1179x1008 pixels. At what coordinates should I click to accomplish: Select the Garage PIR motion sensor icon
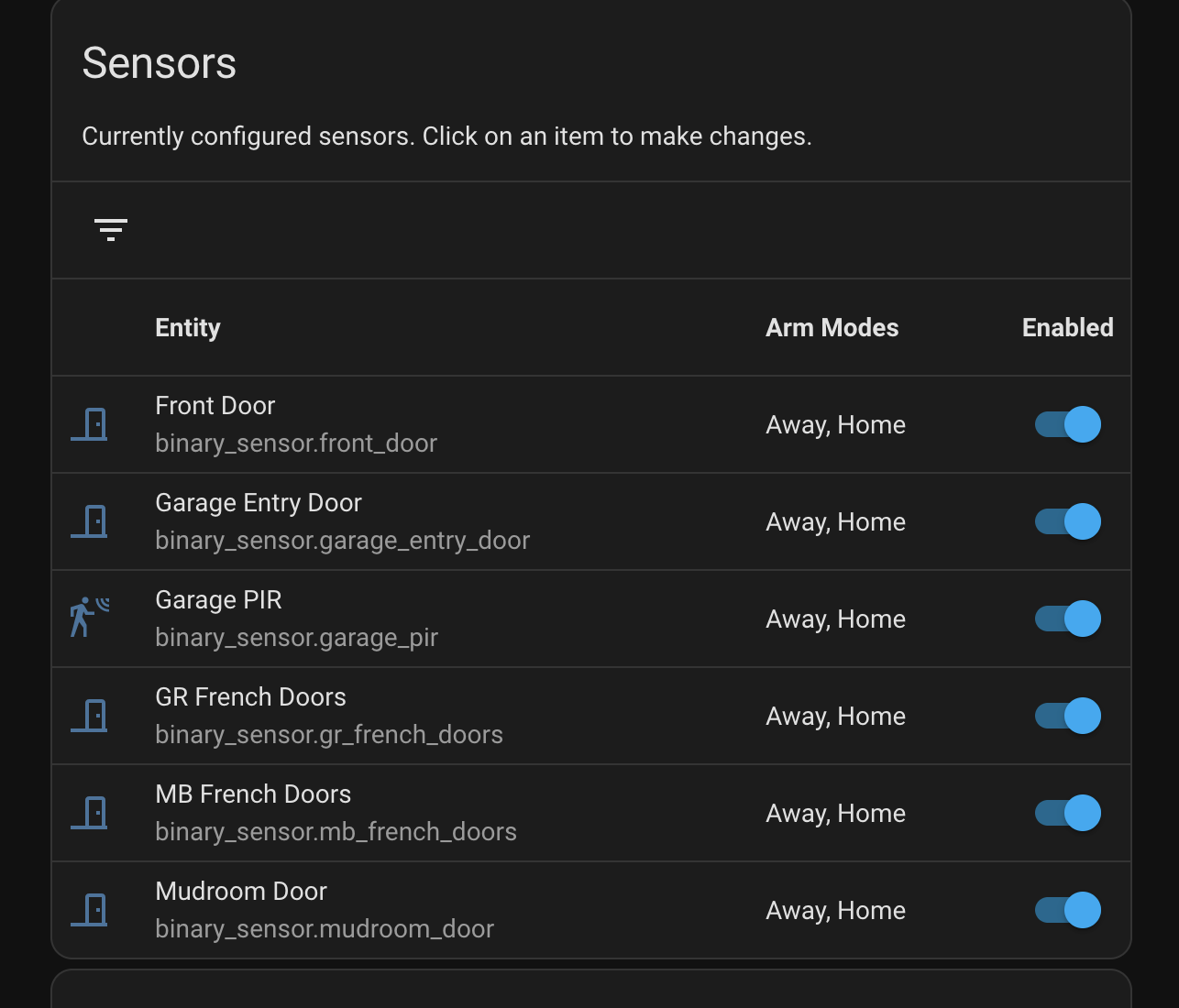[89, 619]
